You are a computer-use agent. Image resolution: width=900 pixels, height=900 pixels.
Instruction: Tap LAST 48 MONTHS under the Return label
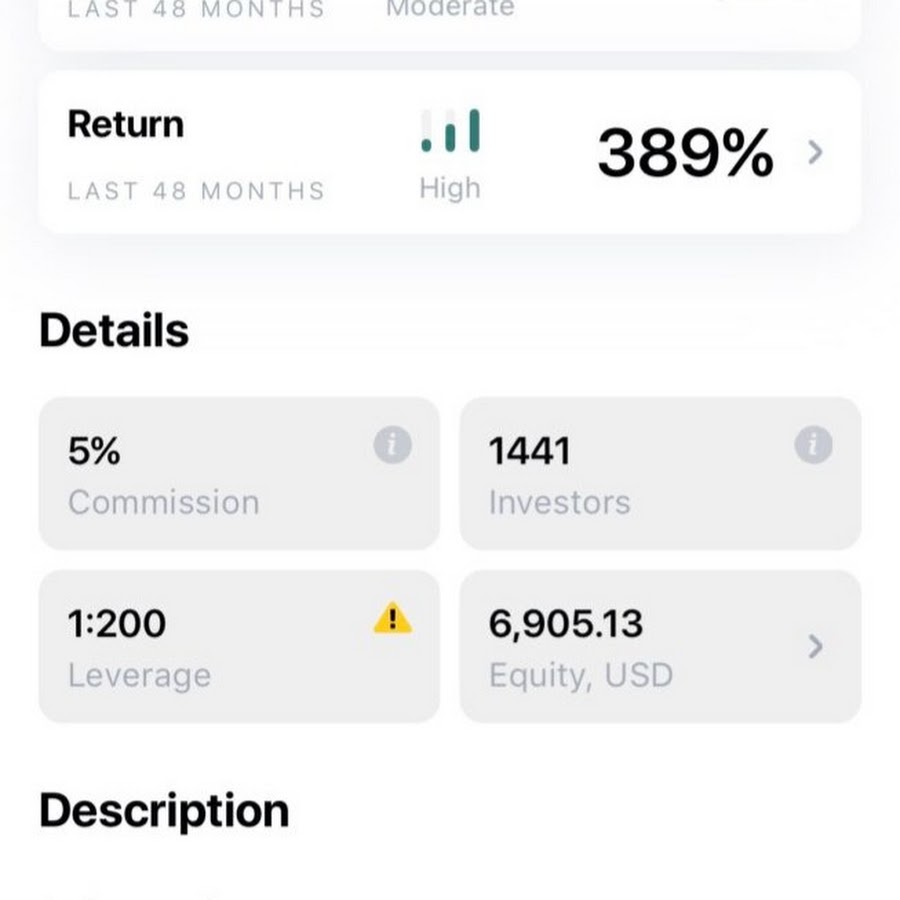[x=196, y=191]
